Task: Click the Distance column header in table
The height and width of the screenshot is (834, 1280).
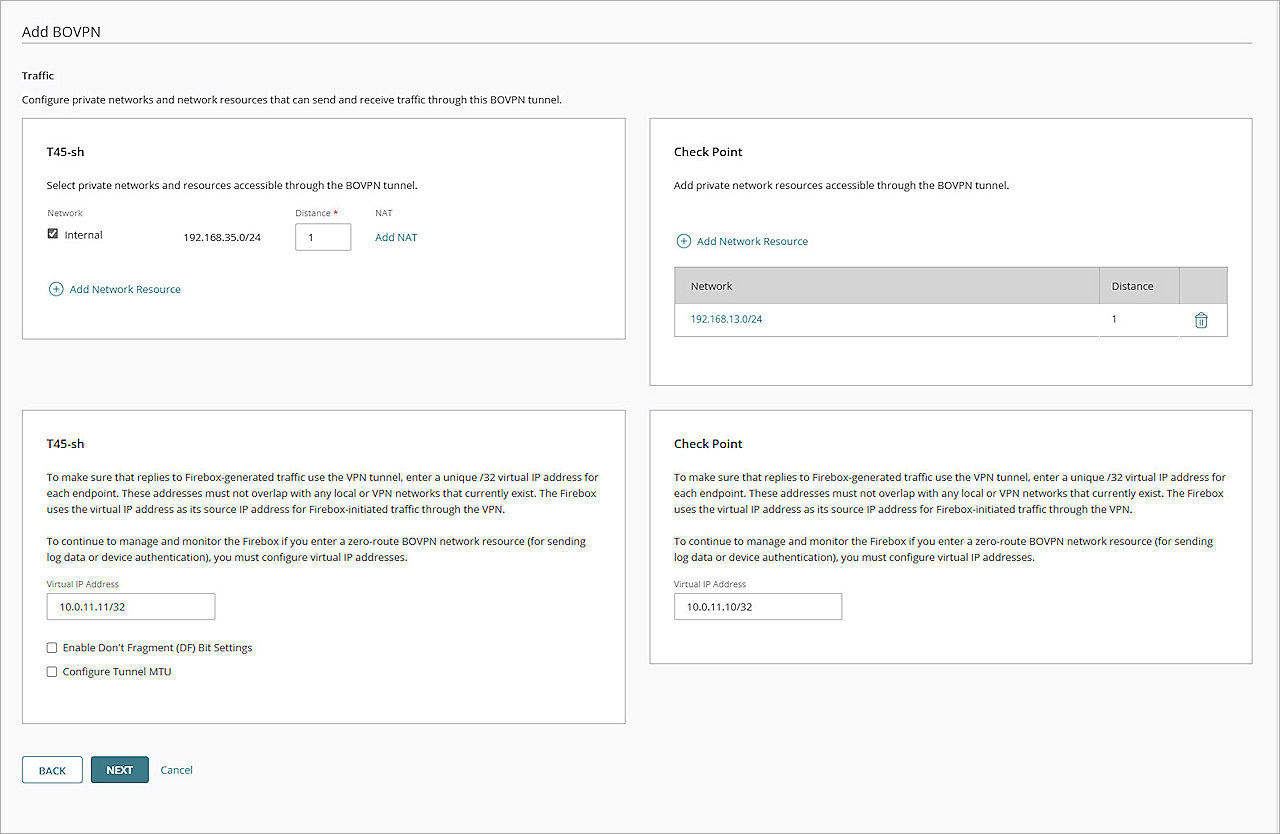Action: [1132, 286]
